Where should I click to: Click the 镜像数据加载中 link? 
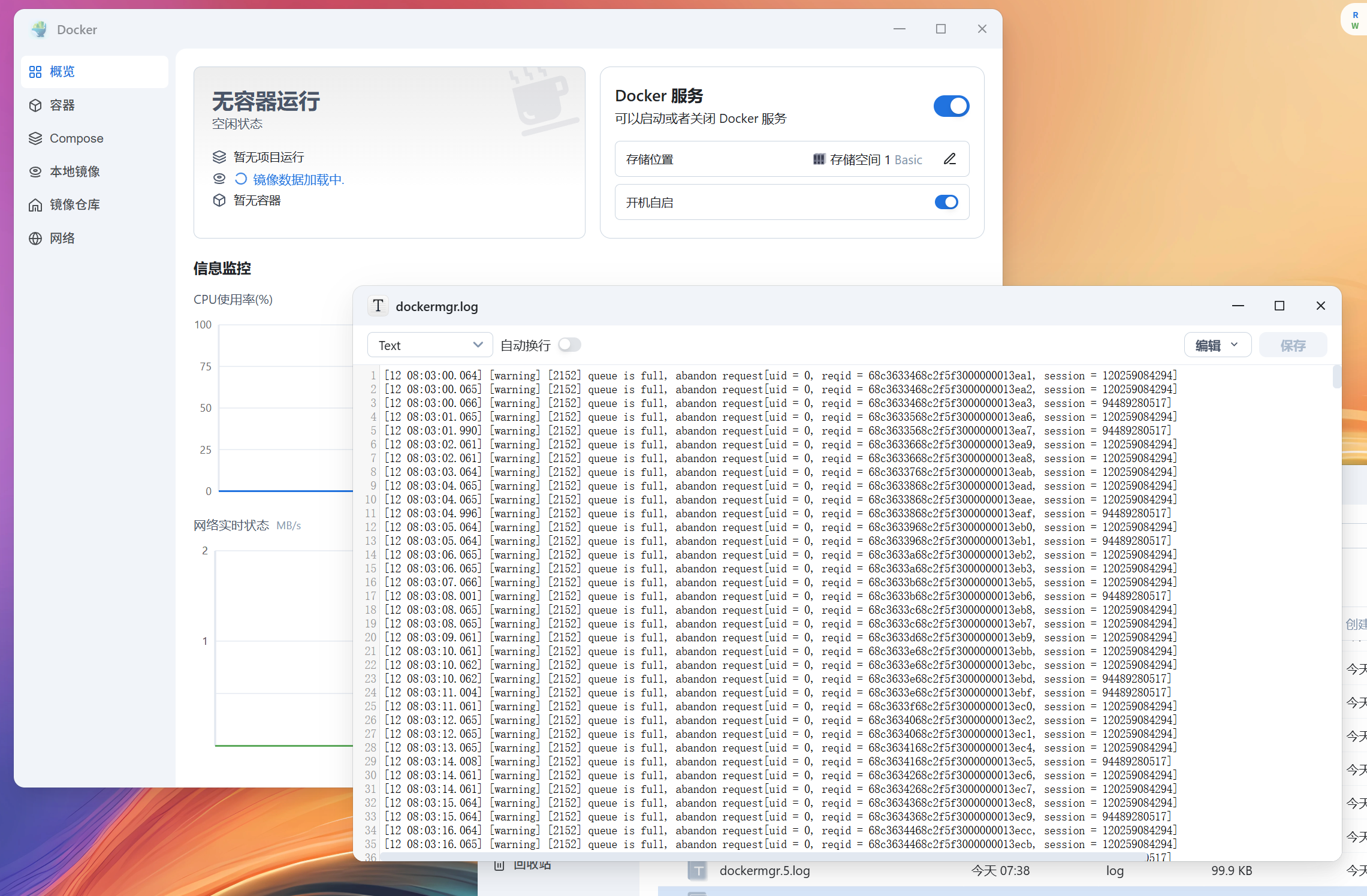(298, 179)
